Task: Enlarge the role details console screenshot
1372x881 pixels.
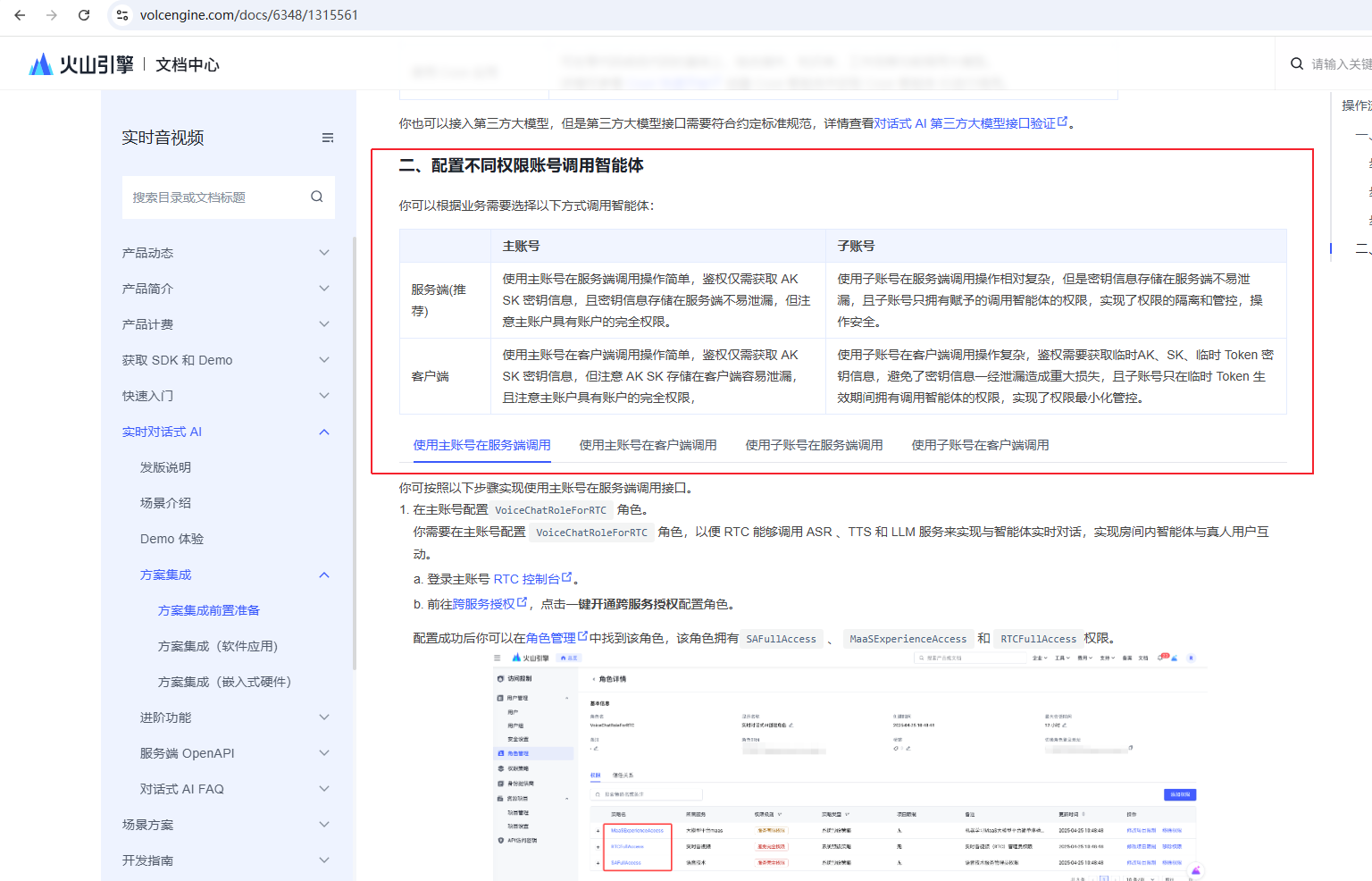Action: (x=849, y=766)
